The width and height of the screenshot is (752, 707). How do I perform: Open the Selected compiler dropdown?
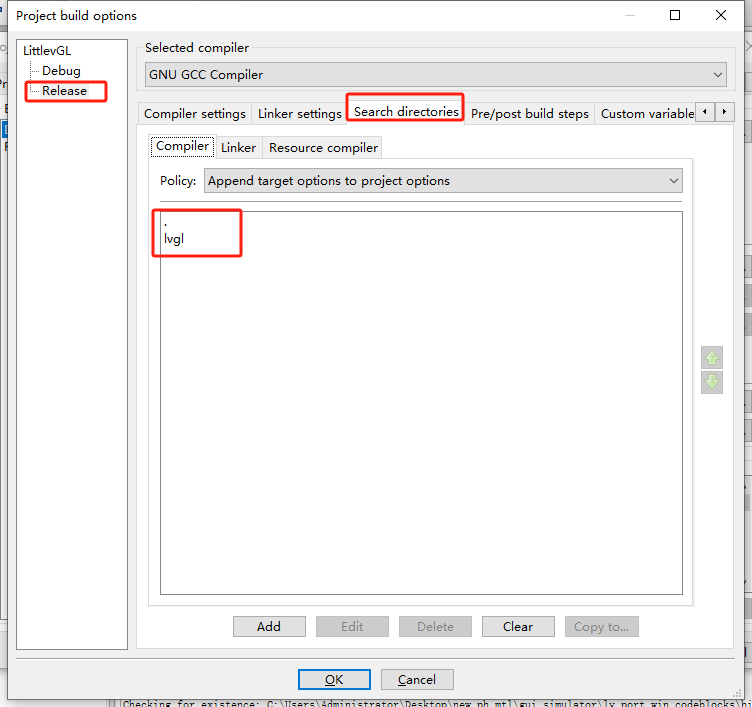tap(435, 75)
